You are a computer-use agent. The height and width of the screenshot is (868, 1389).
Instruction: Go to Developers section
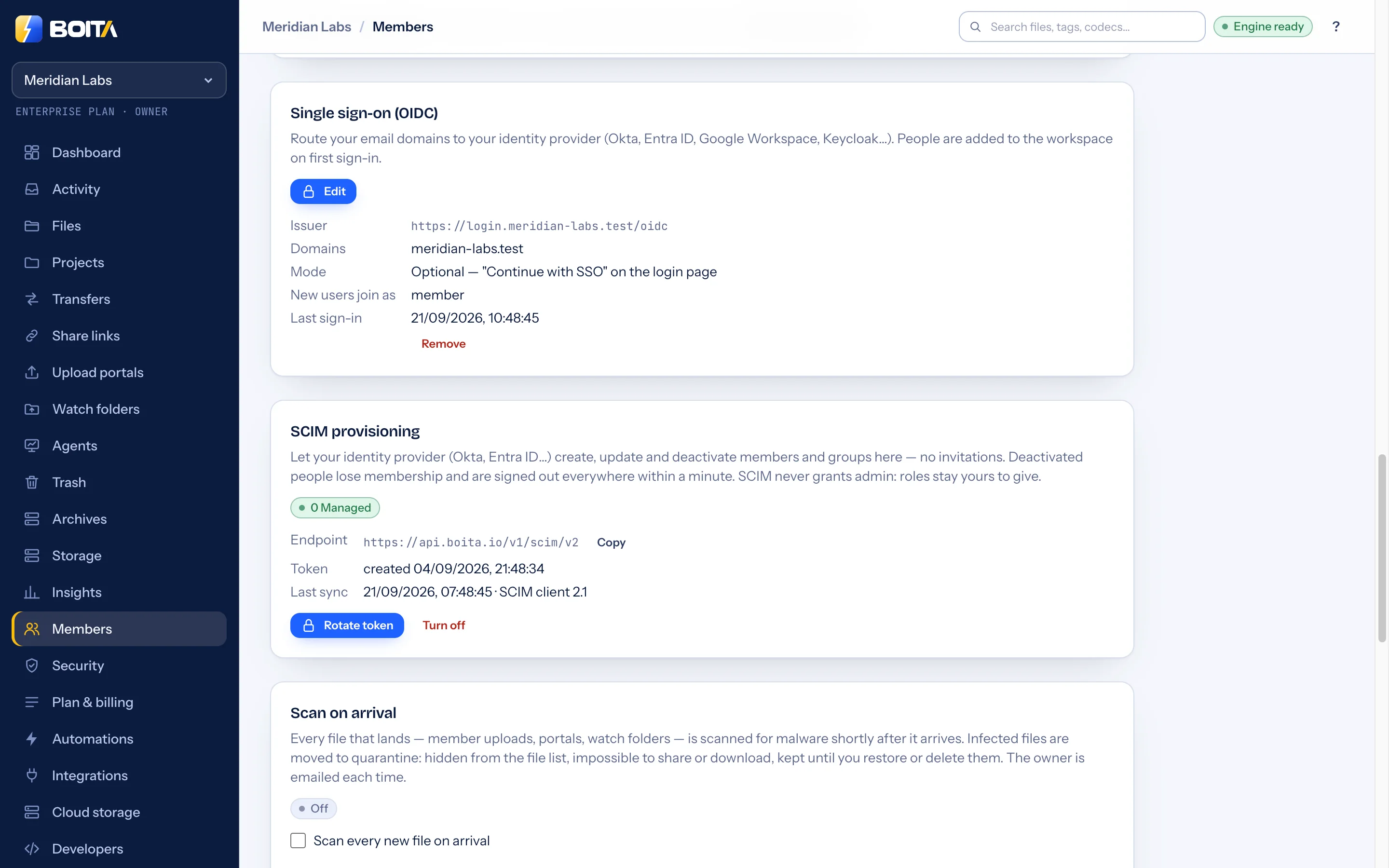click(x=119, y=849)
